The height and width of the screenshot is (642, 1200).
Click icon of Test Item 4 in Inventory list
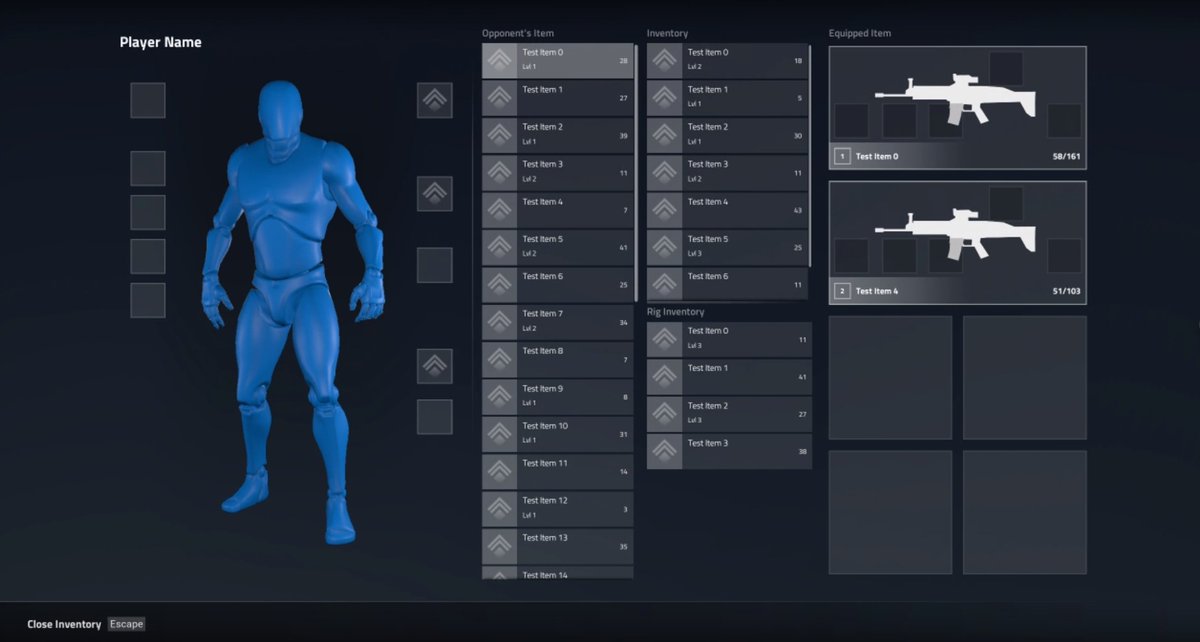[664, 210]
